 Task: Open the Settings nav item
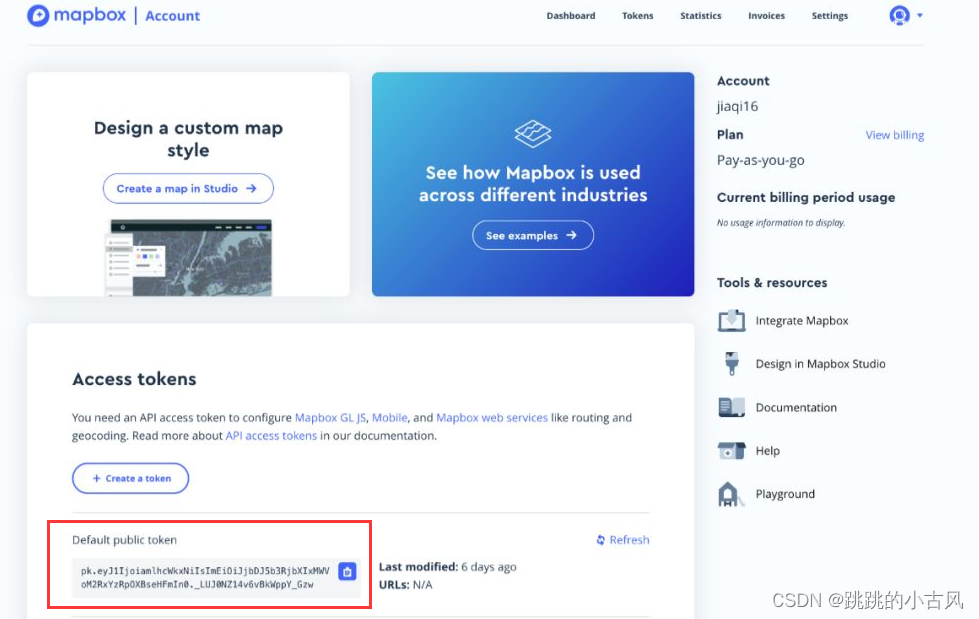(830, 16)
